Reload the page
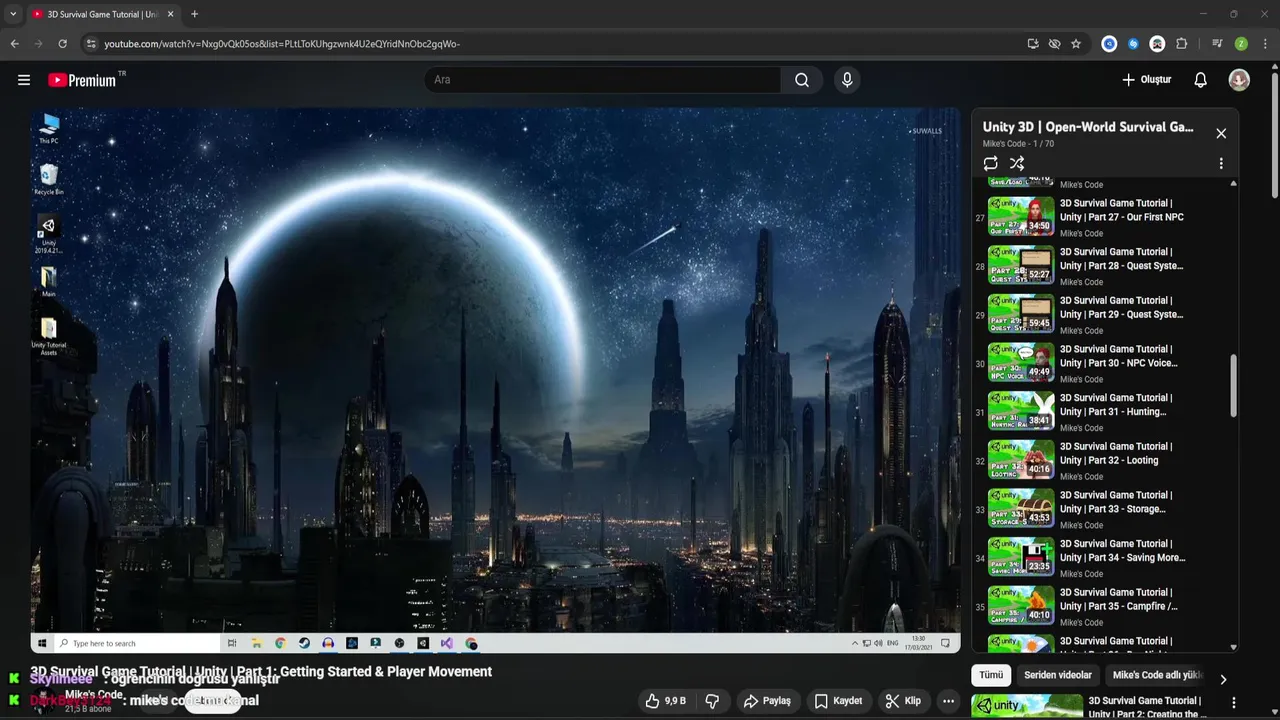Viewport: 1280px width, 720px height. click(62, 44)
